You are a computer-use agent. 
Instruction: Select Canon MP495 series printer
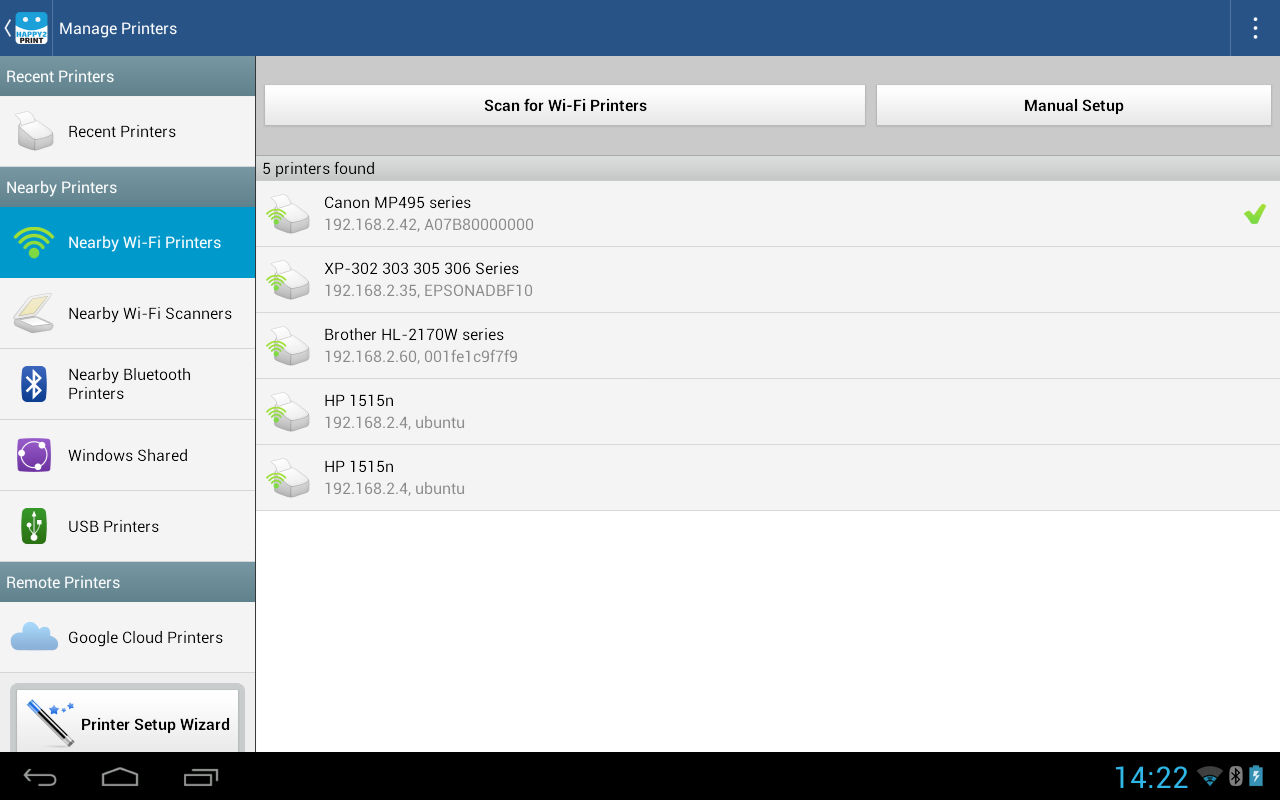768,214
